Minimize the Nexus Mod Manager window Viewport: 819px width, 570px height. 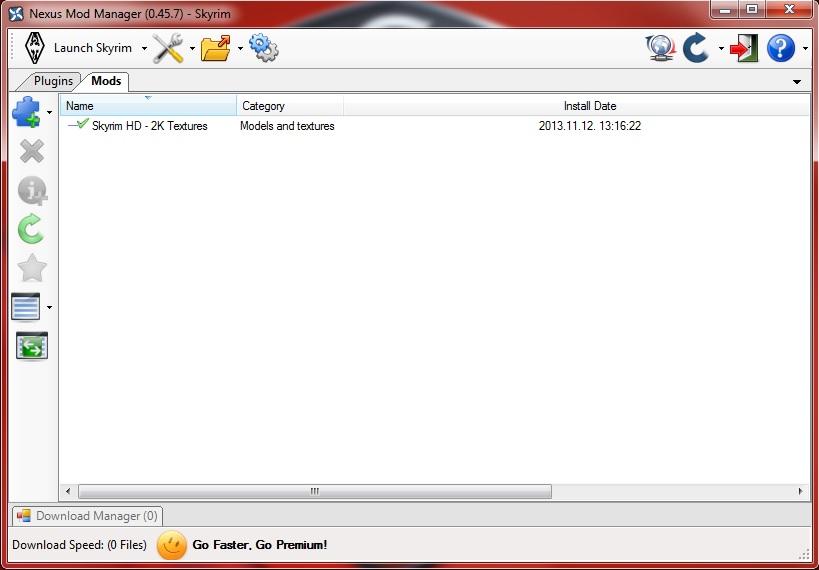click(724, 9)
